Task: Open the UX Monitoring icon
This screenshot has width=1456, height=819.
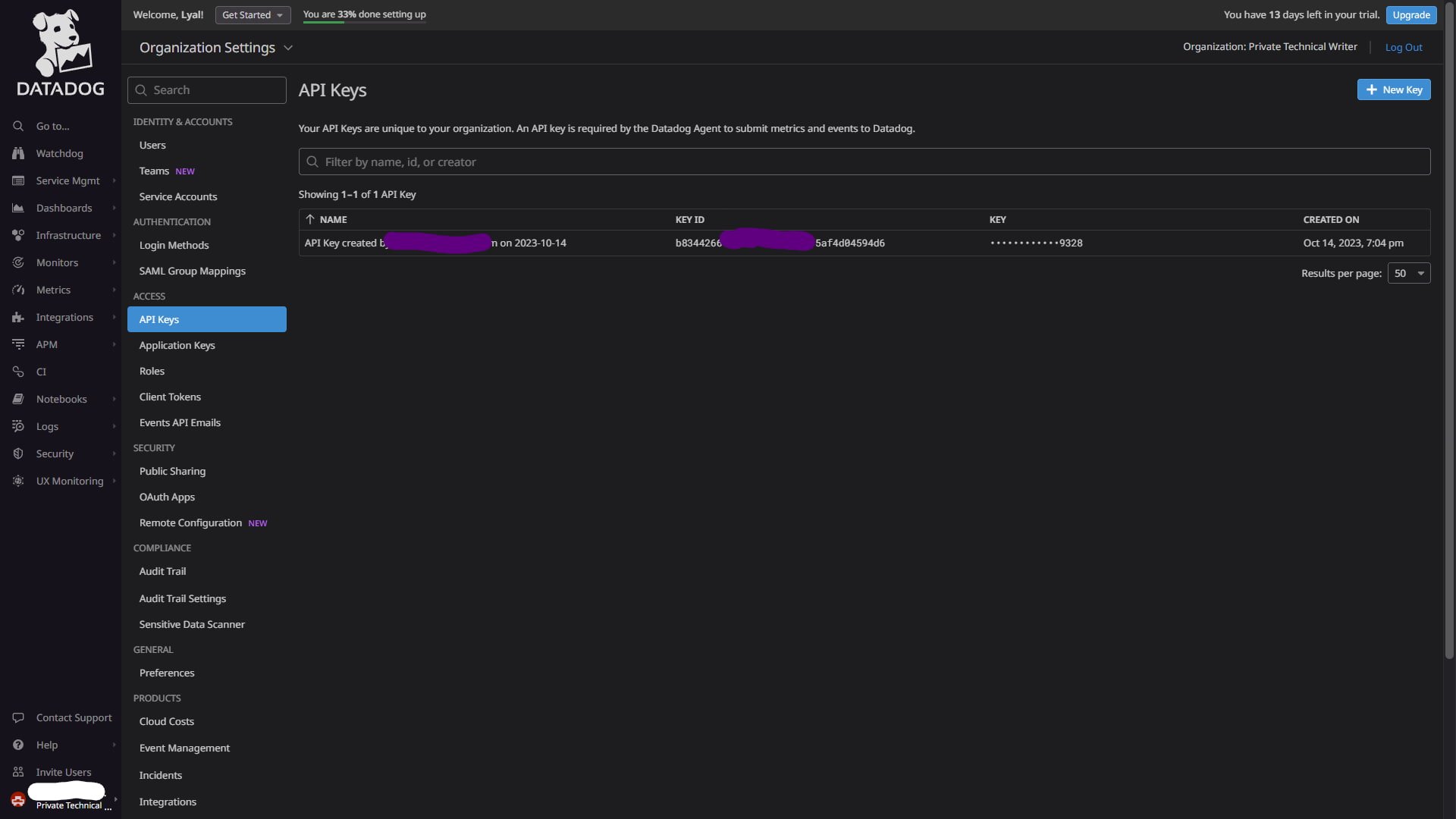Action: pyautogui.click(x=18, y=481)
